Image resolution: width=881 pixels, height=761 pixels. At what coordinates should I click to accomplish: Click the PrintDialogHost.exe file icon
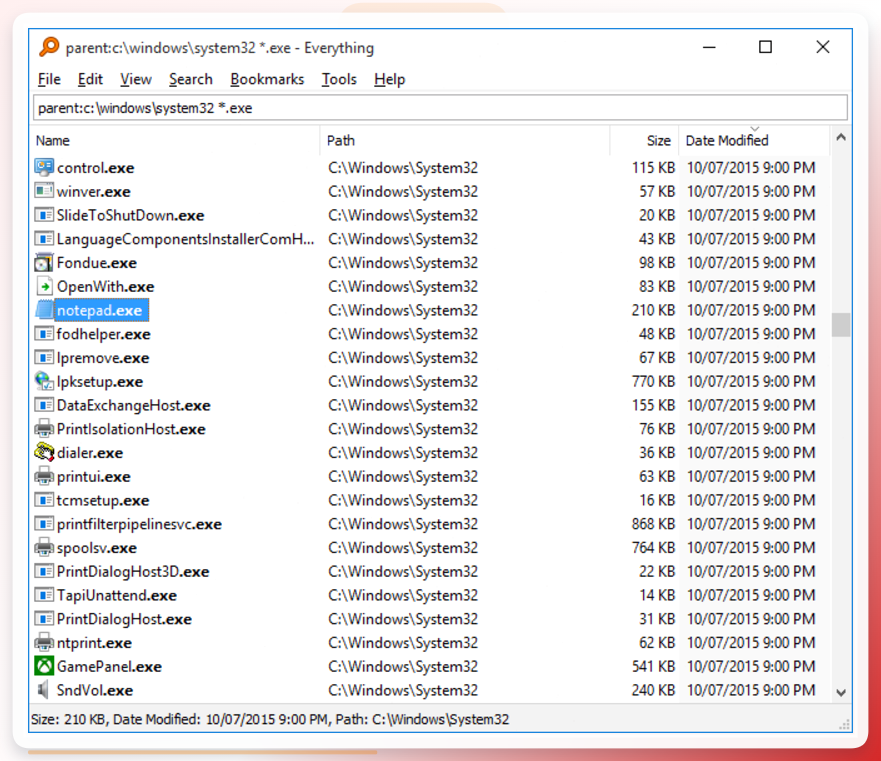pyautogui.click(x=44, y=619)
